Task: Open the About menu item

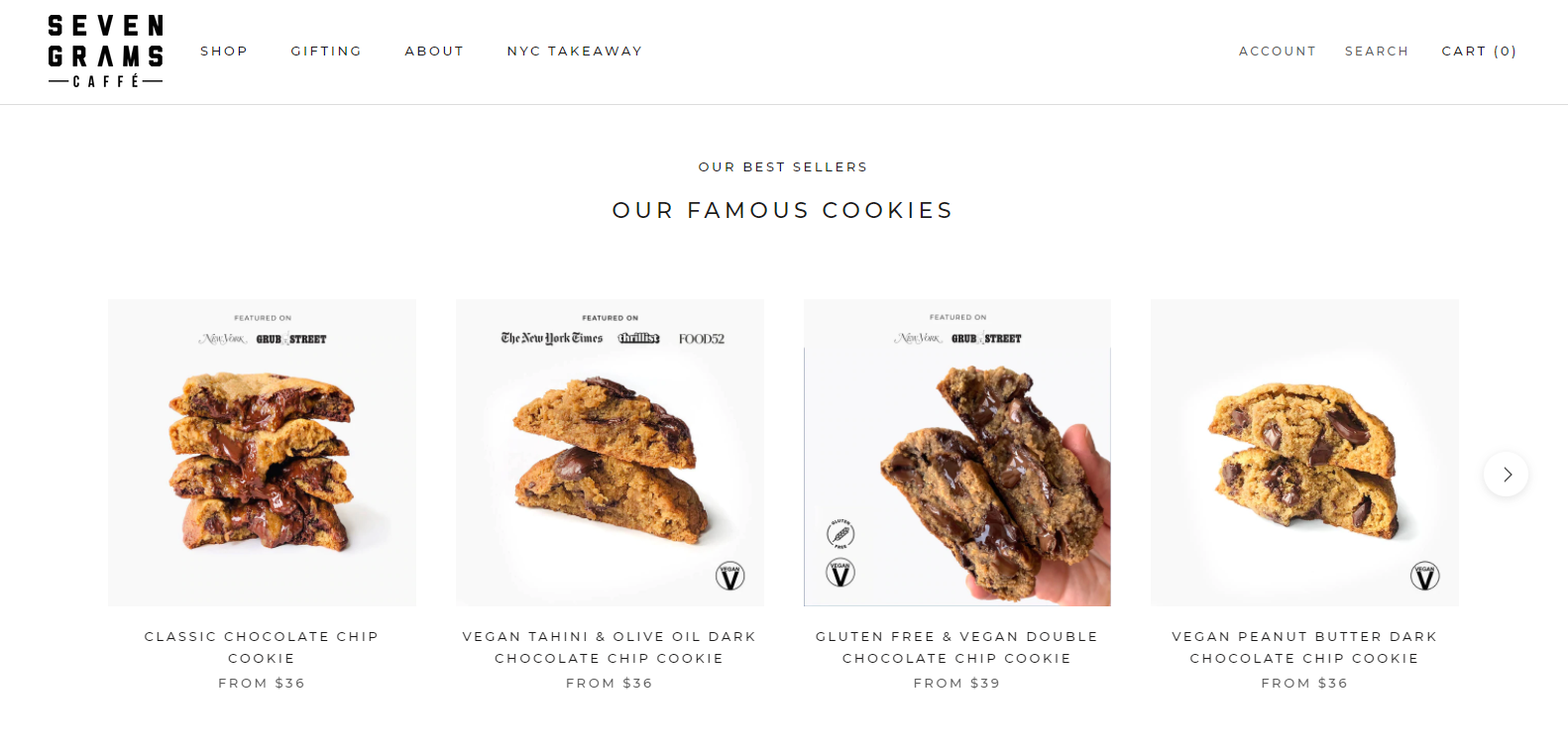Action: coord(434,52)
